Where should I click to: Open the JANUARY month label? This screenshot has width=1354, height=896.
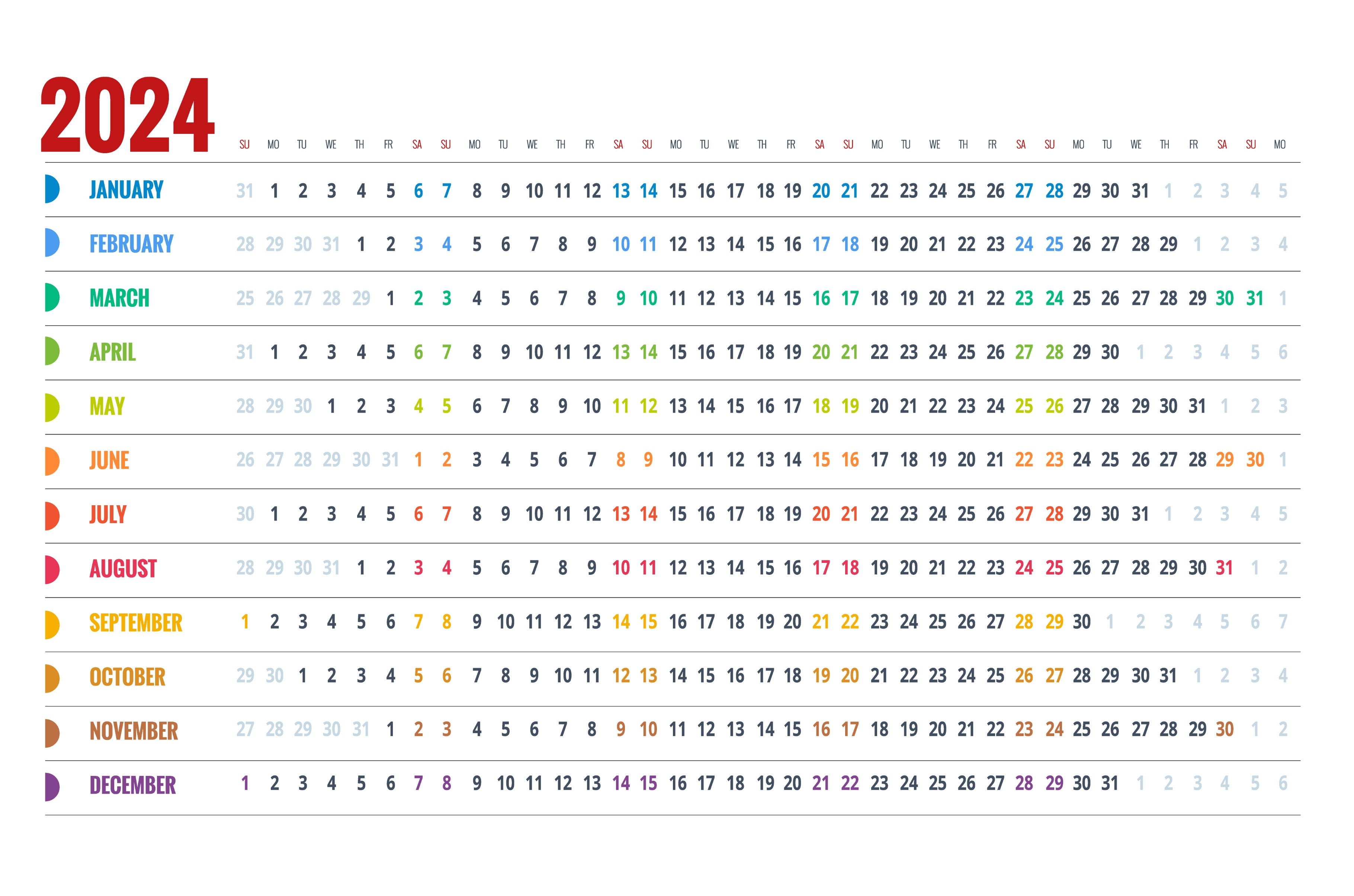[126, 190]
